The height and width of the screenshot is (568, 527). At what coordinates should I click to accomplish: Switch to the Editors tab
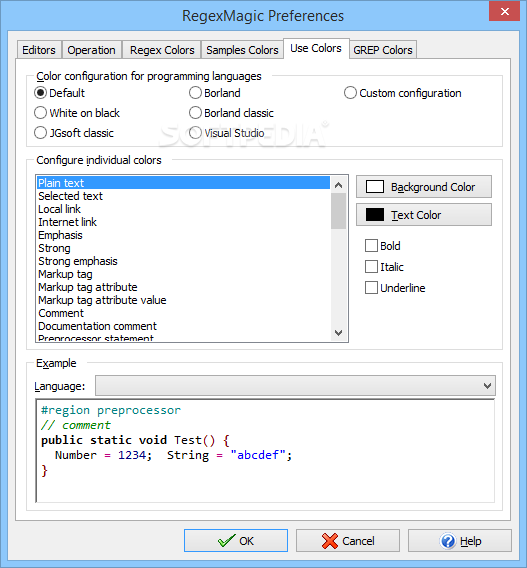point(39,50)
